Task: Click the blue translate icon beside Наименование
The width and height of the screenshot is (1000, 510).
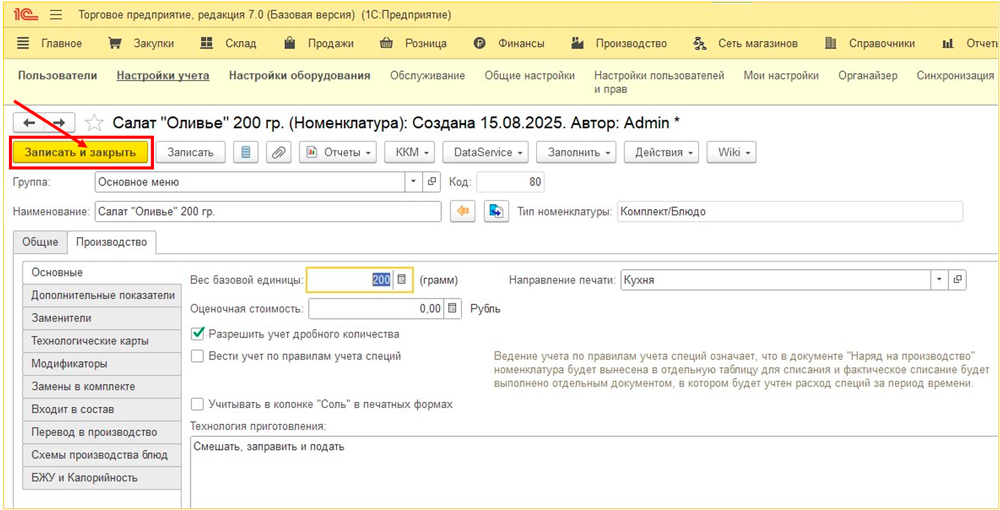Action: [x=496, y=212]
